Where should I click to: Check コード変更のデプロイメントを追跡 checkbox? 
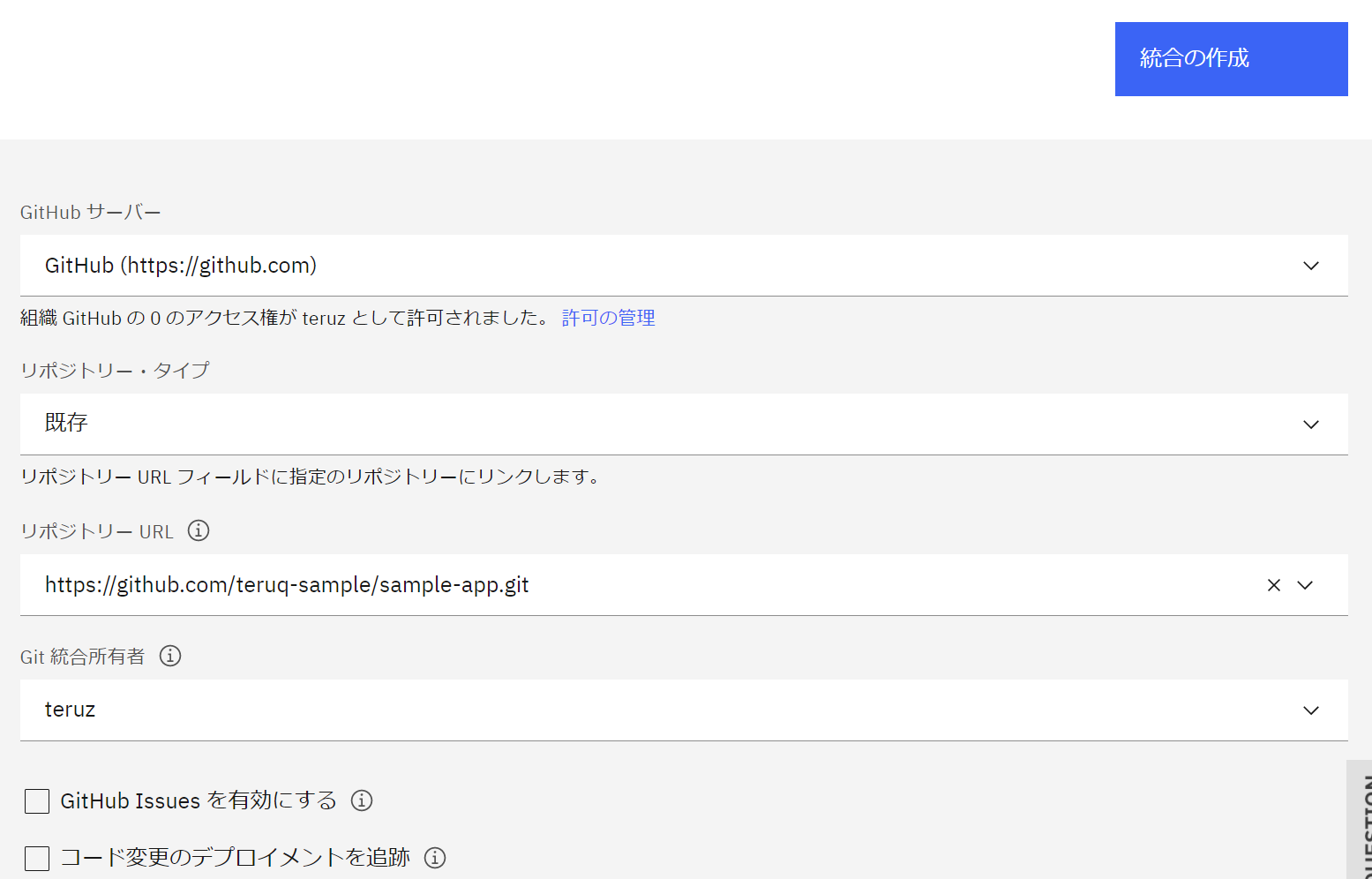(x=37, y=858)
